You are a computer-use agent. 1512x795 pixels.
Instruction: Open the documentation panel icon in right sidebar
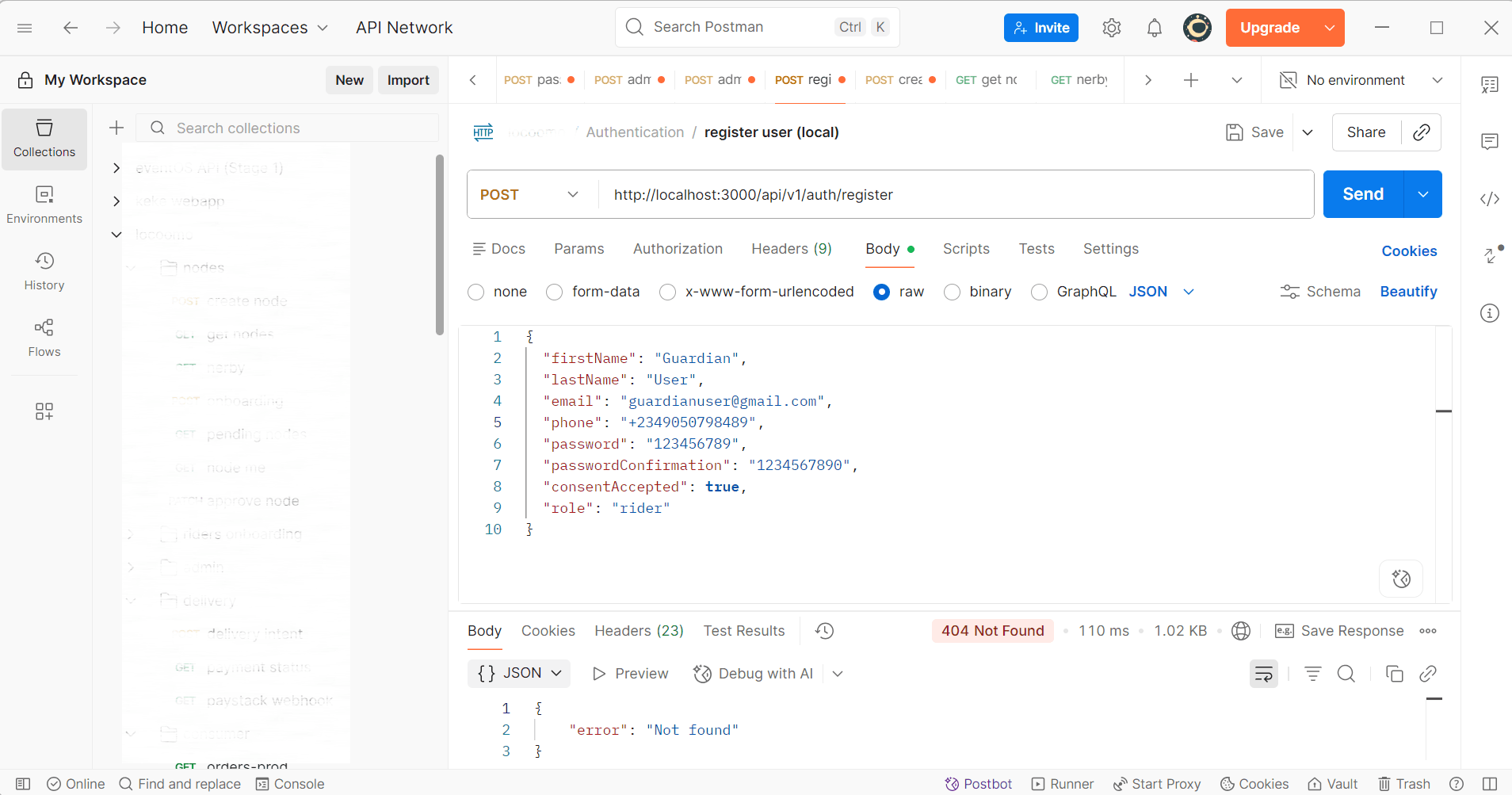[x=1490, y=85]
